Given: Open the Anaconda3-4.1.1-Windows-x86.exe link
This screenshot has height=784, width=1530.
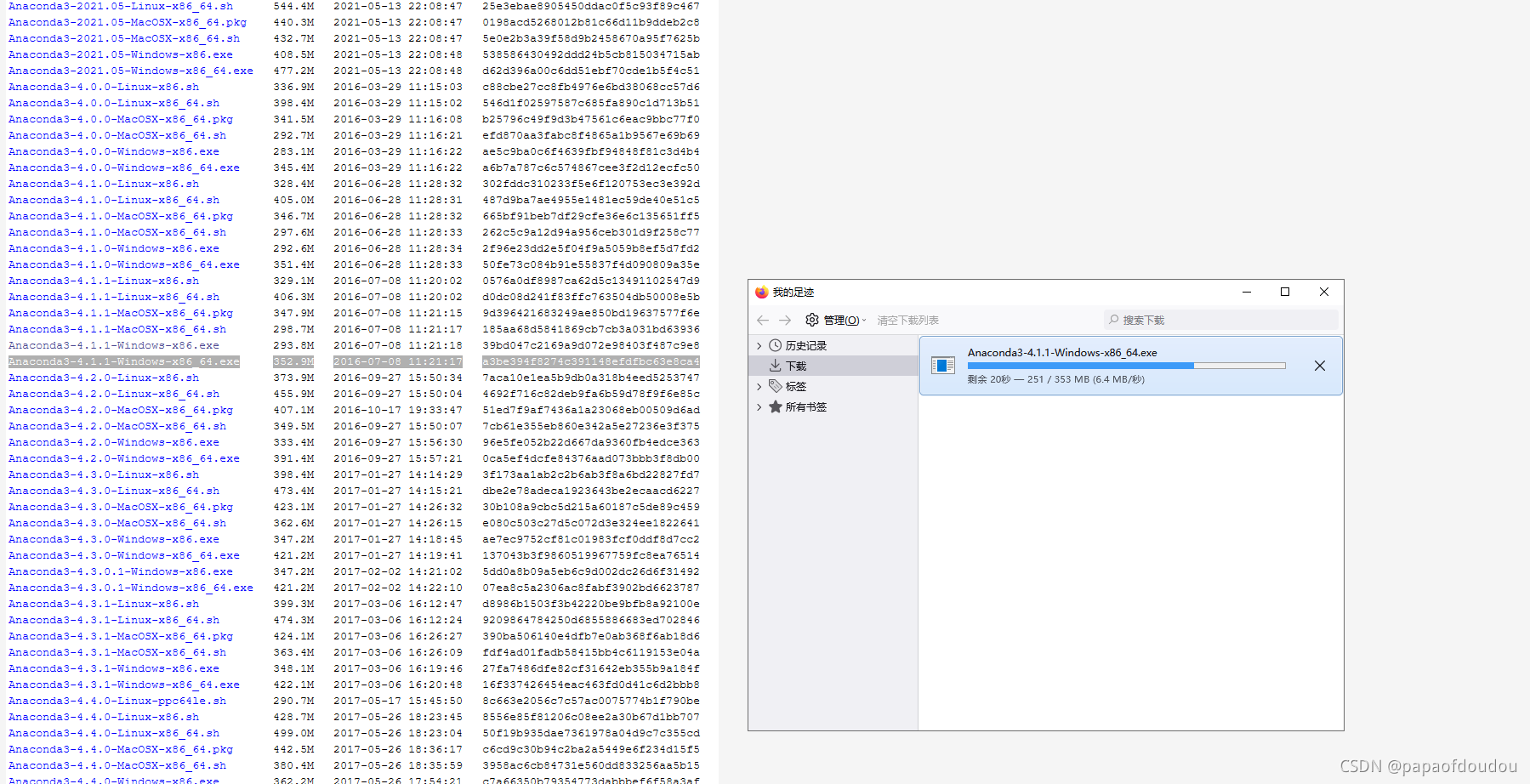Looking at the screenshot, I should (x=114, y=345).
